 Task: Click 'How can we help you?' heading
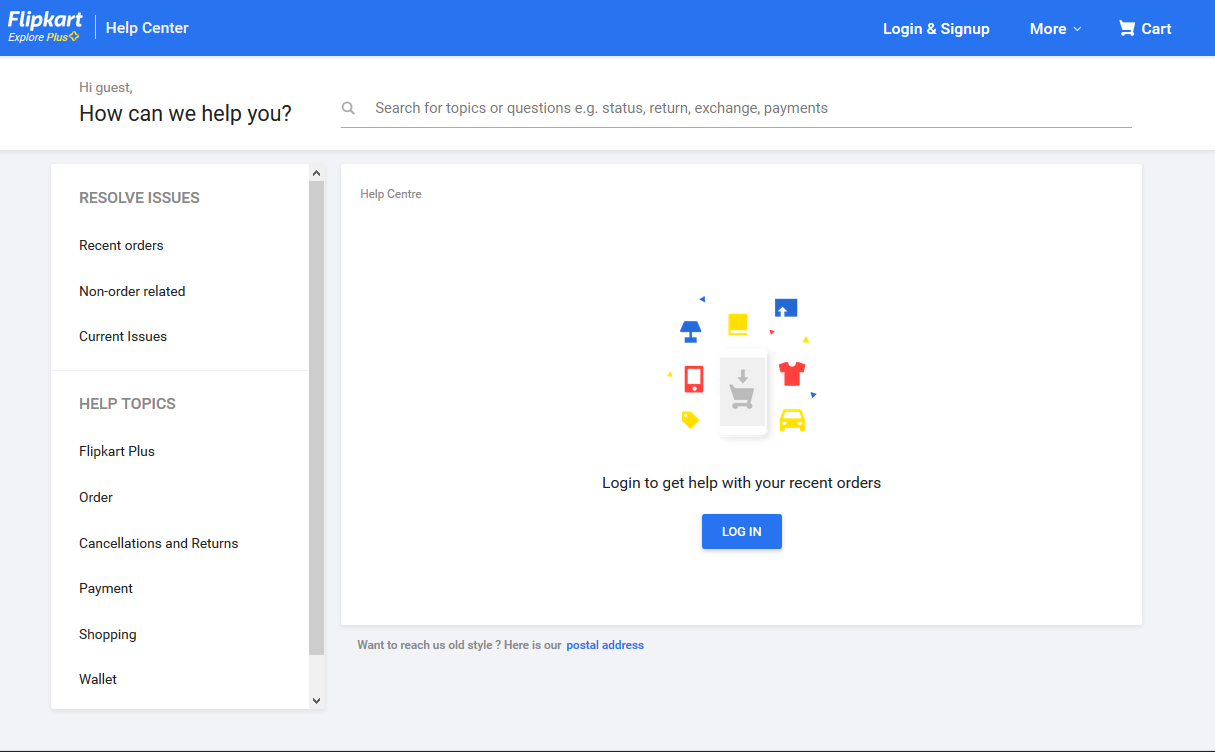point(185,113)
